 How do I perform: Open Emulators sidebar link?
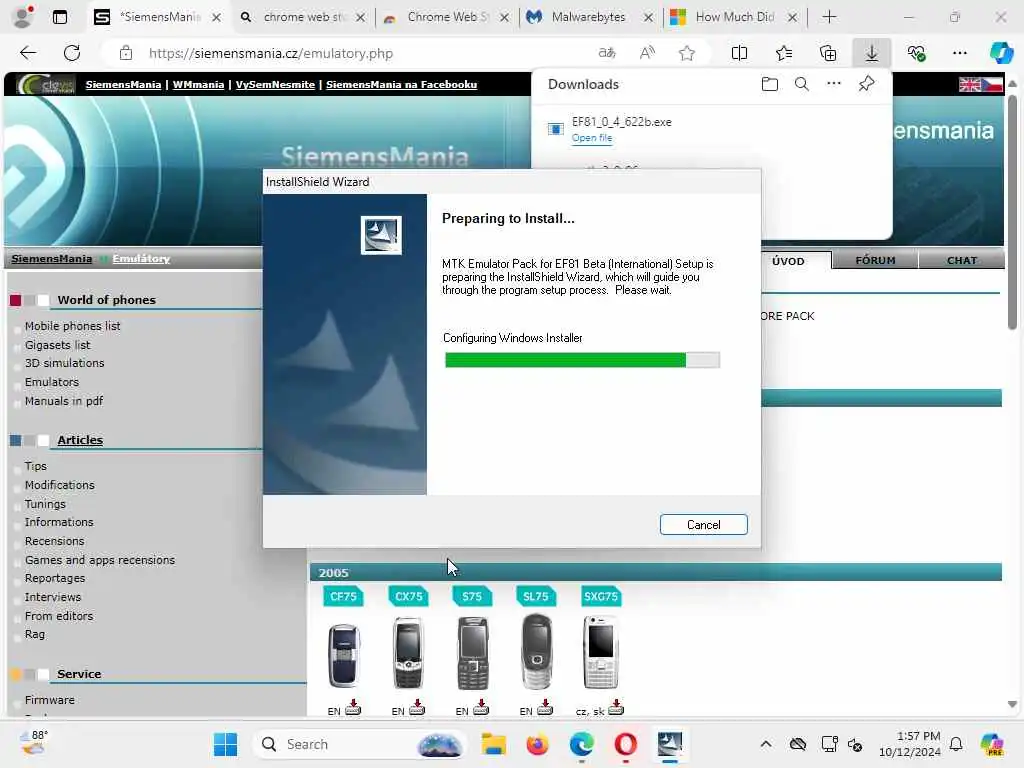52,382
